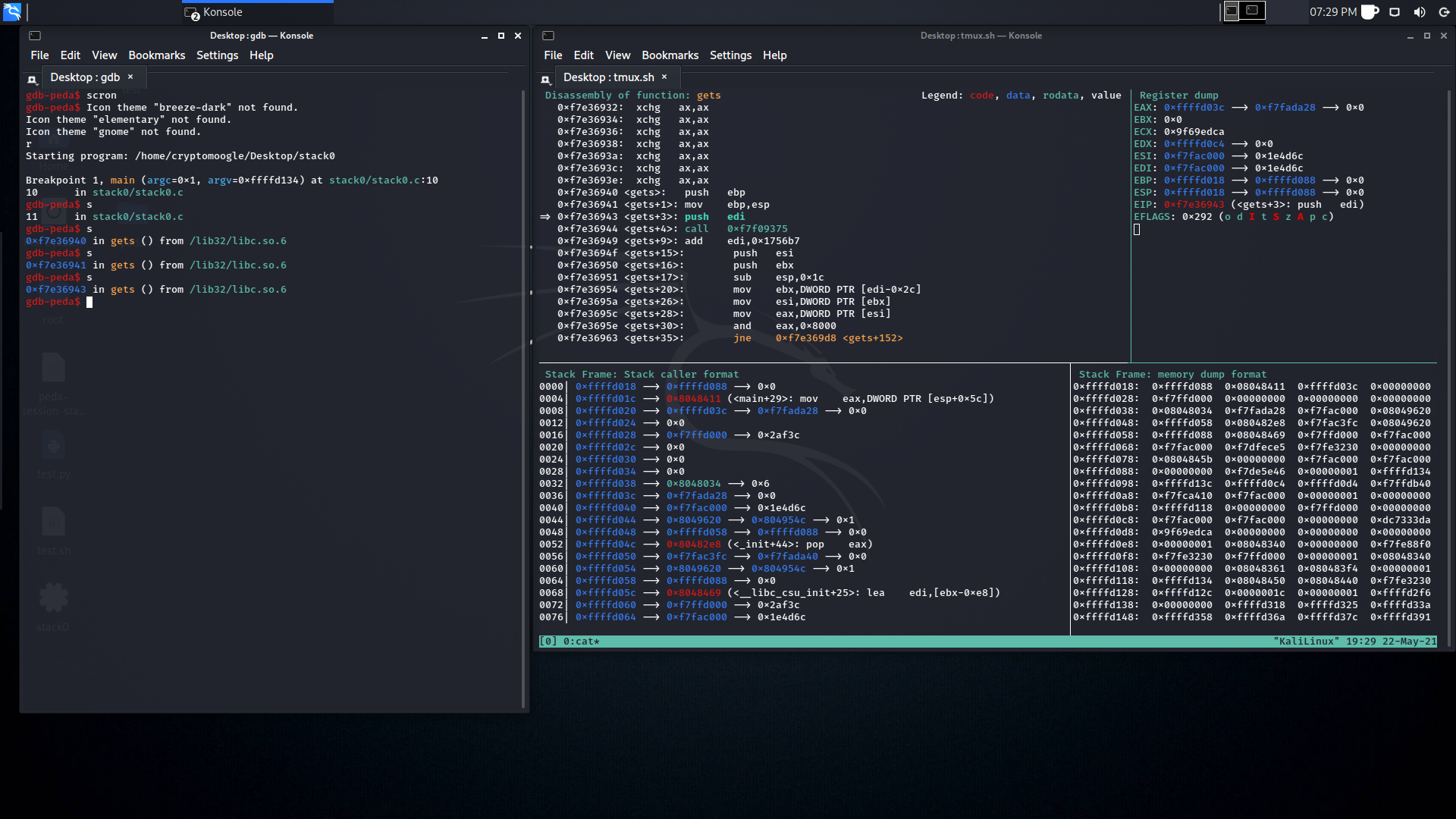Click memory dump row 0xffffd018
The height and width of the screenshot is (819, 1456).
[1251, 387]
